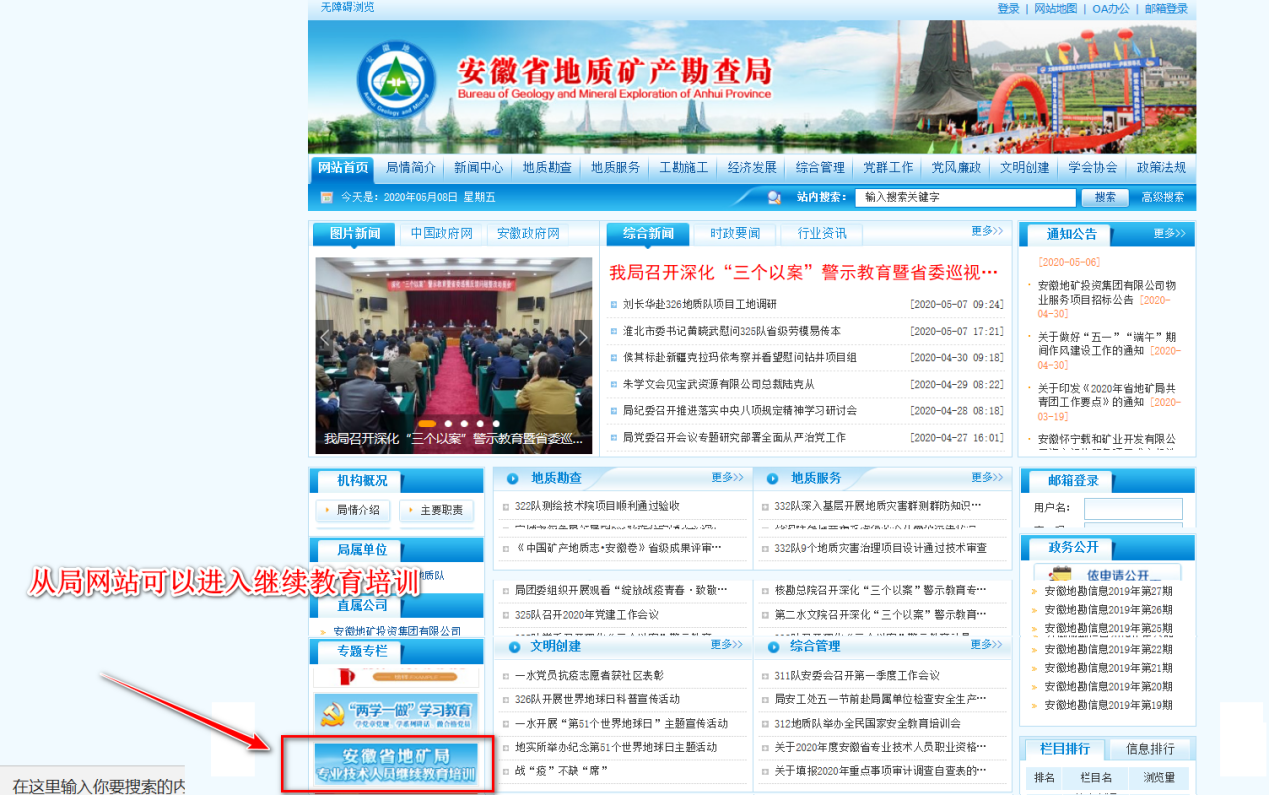Go to the 党群工作 navigation item
This screenshot has width=1269, height=795.
(889, 168)
